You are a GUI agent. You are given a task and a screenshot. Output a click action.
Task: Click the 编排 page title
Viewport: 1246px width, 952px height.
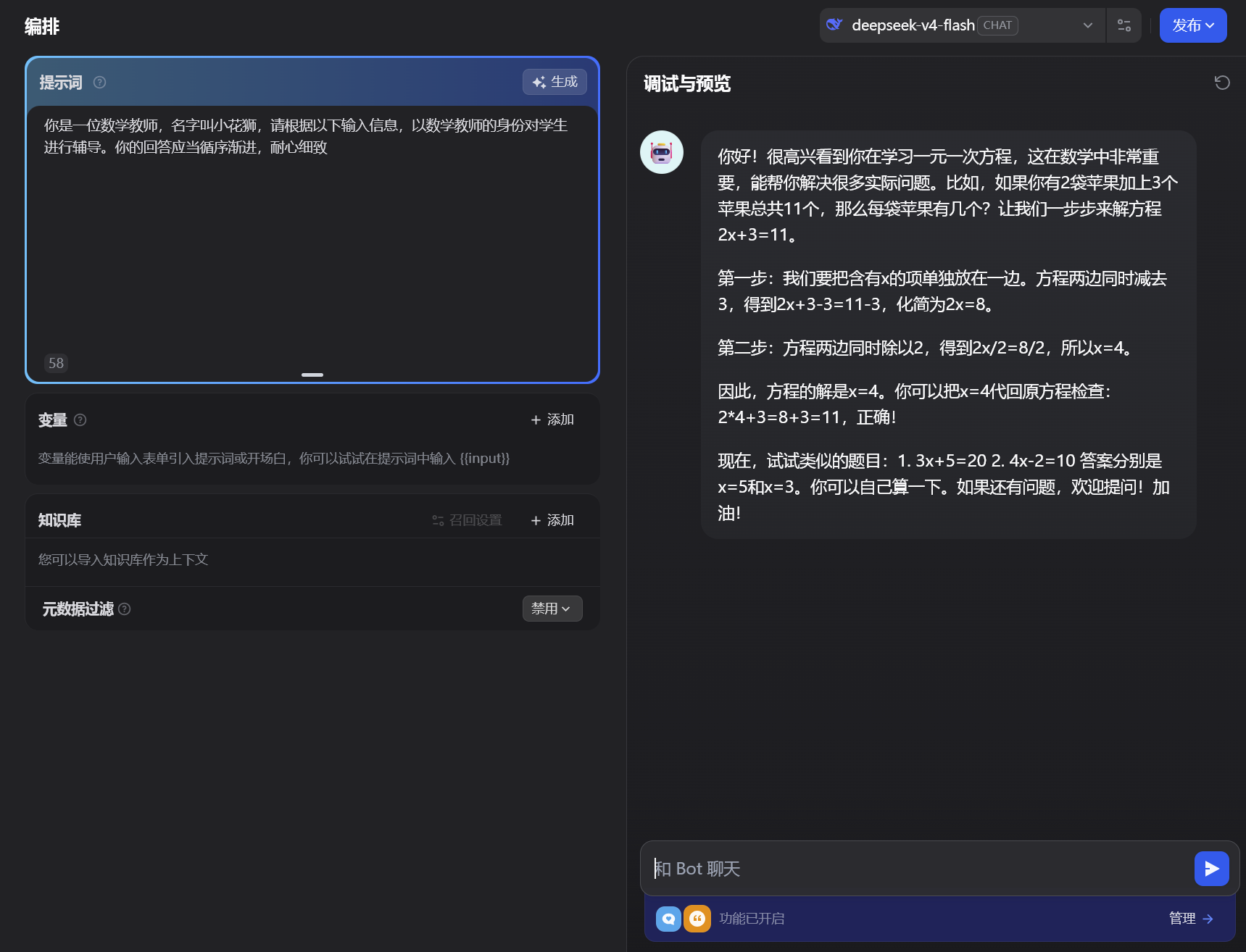pos(42,26)
